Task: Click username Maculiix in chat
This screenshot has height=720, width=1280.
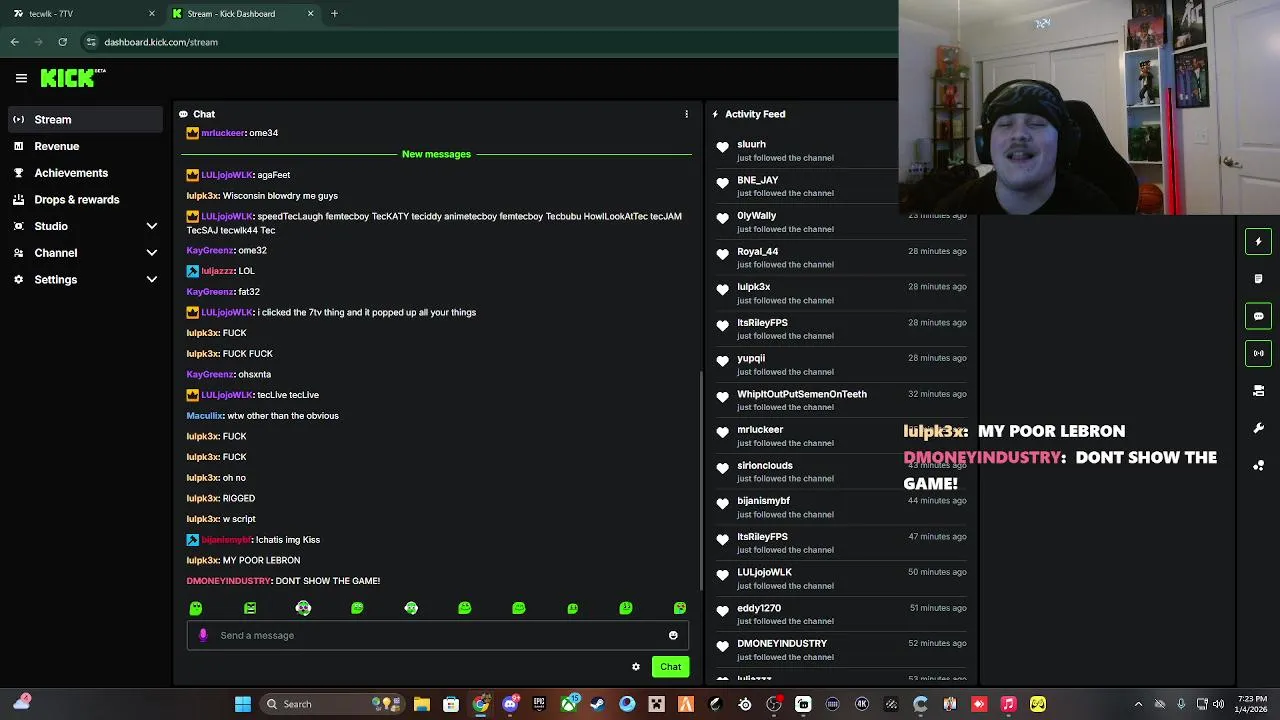Action: coord(205,416)
